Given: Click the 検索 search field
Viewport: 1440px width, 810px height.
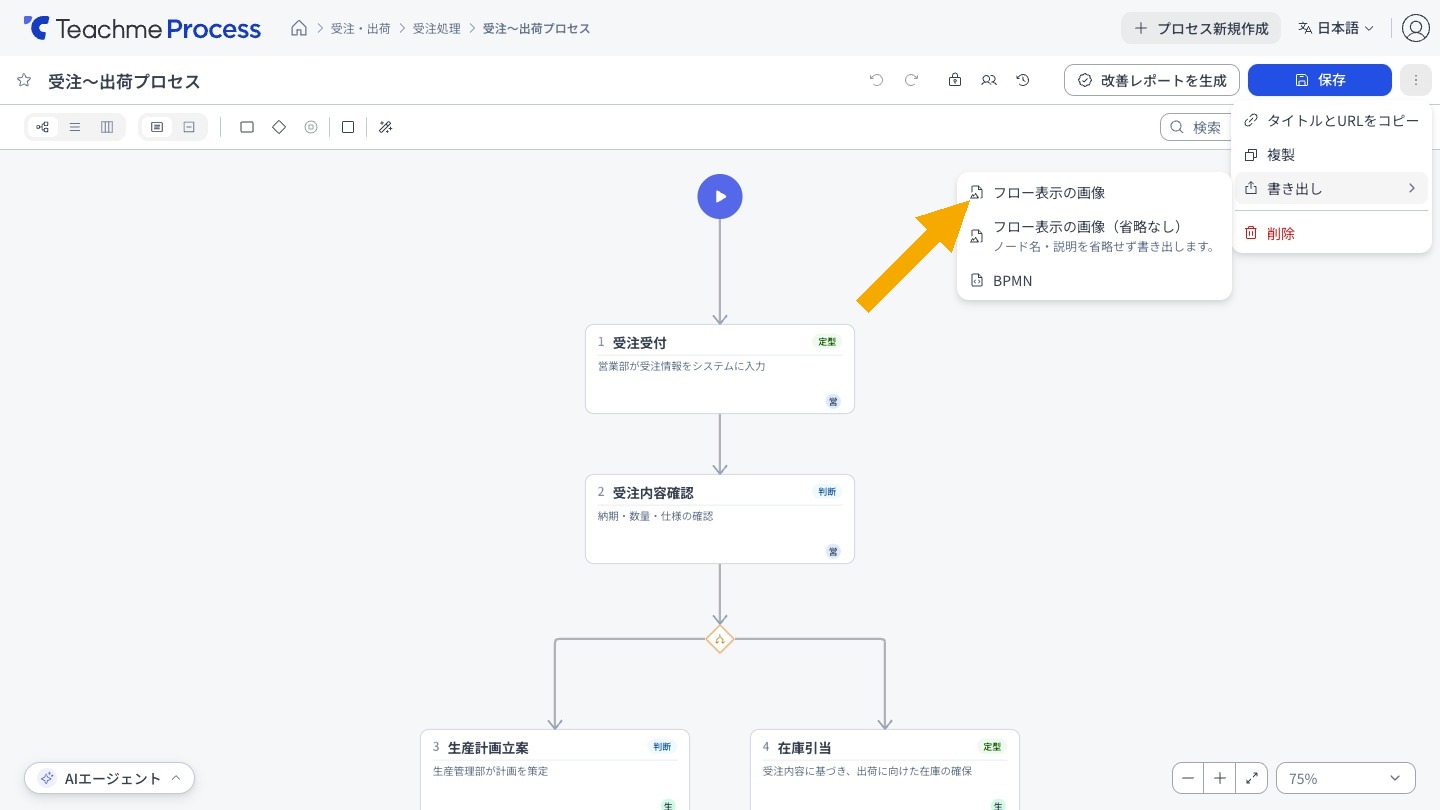Looking at the screenshot, I should pos(1197,127).
